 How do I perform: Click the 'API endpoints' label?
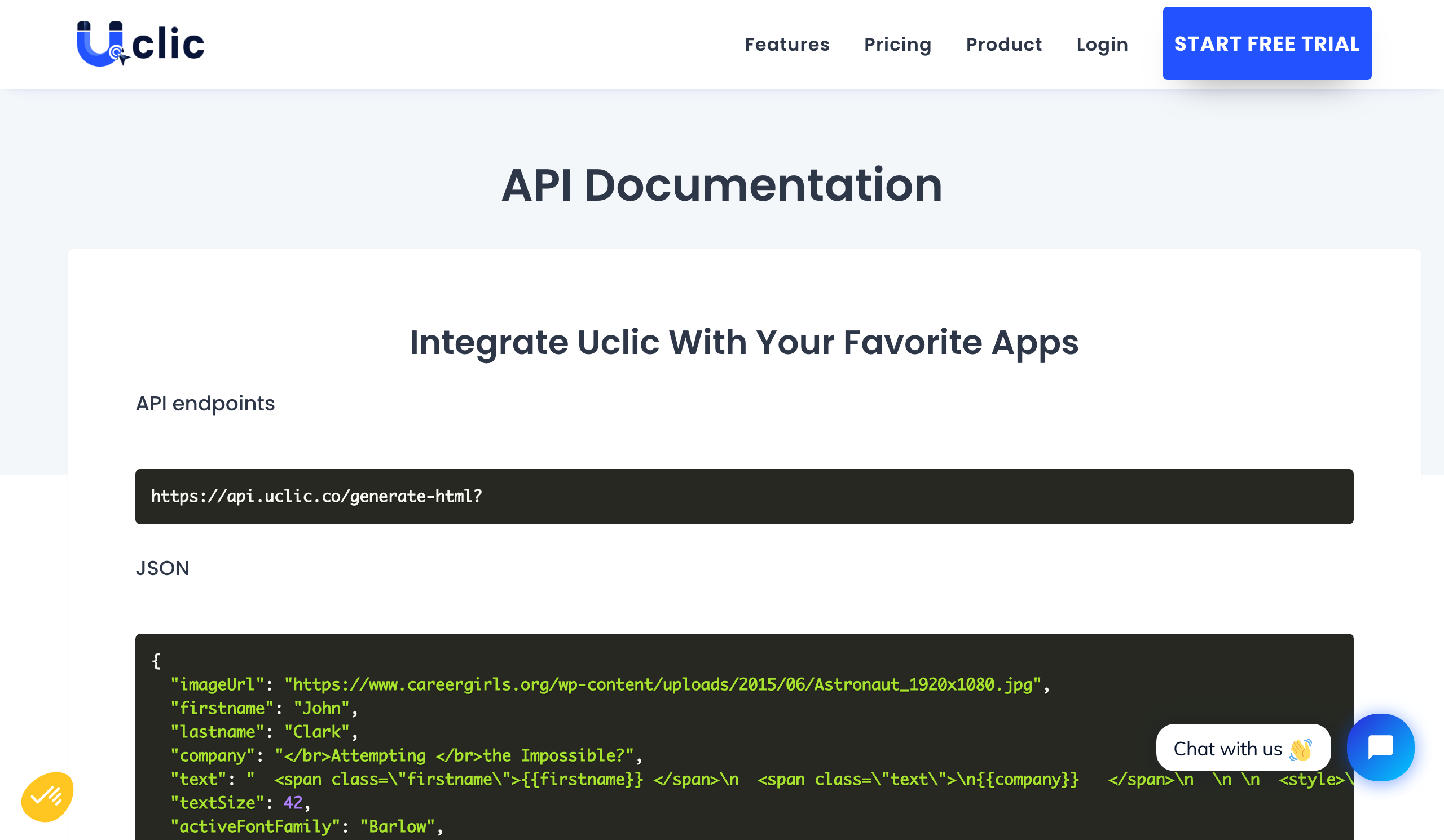(205, 404)
